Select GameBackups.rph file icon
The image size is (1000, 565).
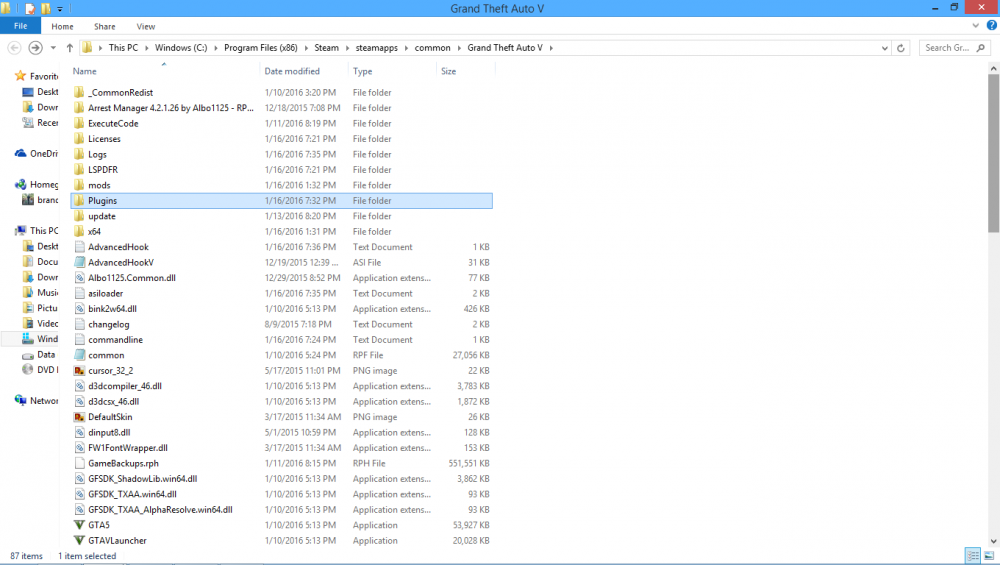[79, 464]
